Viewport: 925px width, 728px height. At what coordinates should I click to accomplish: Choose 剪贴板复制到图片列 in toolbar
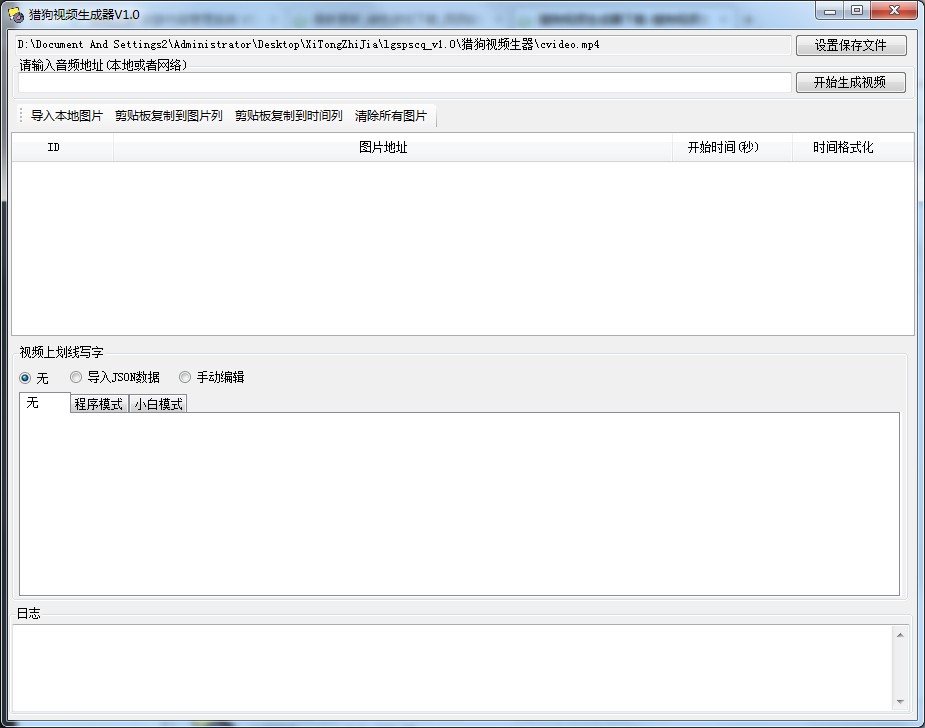click(169, 116)
